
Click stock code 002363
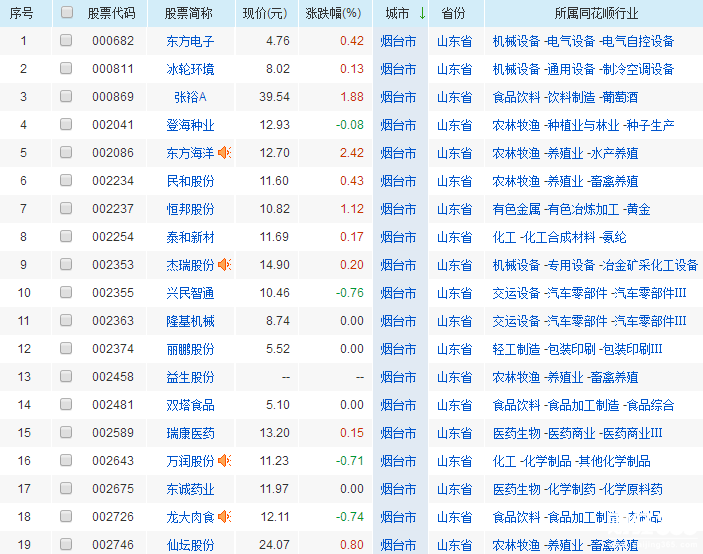click(113, 321)
